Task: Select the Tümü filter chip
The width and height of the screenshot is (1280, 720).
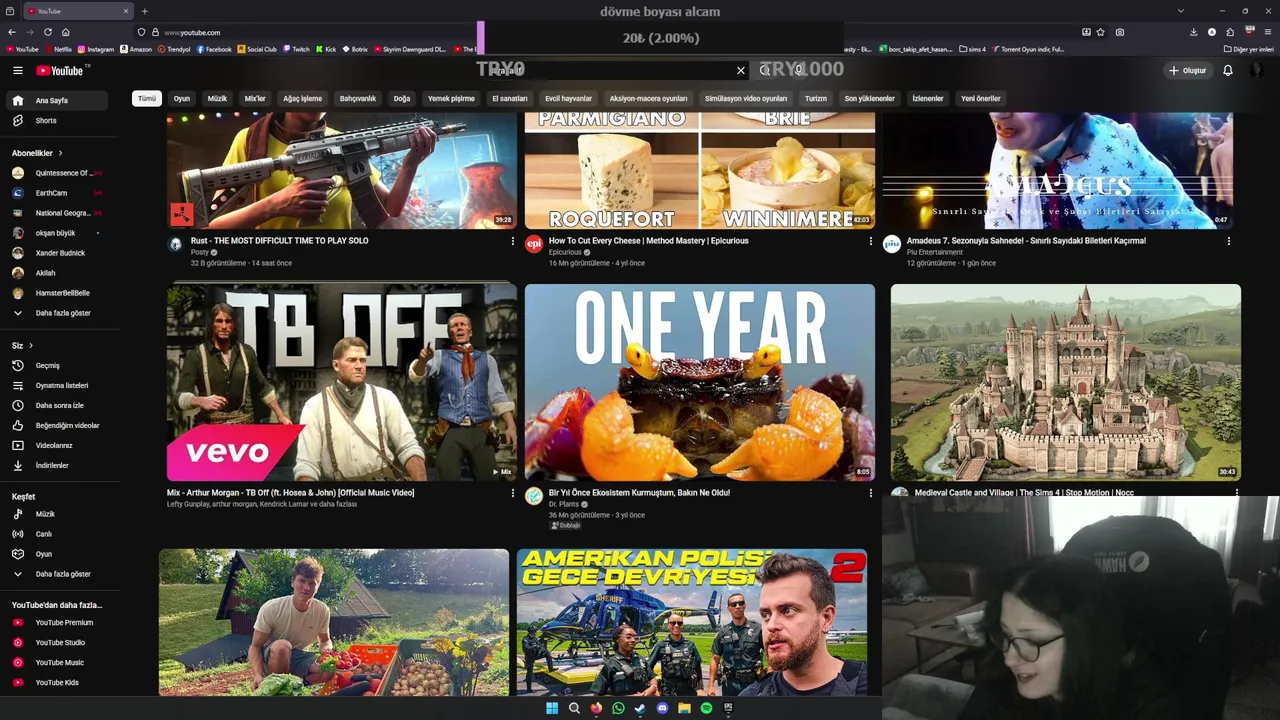Action: tap(147, 99)
